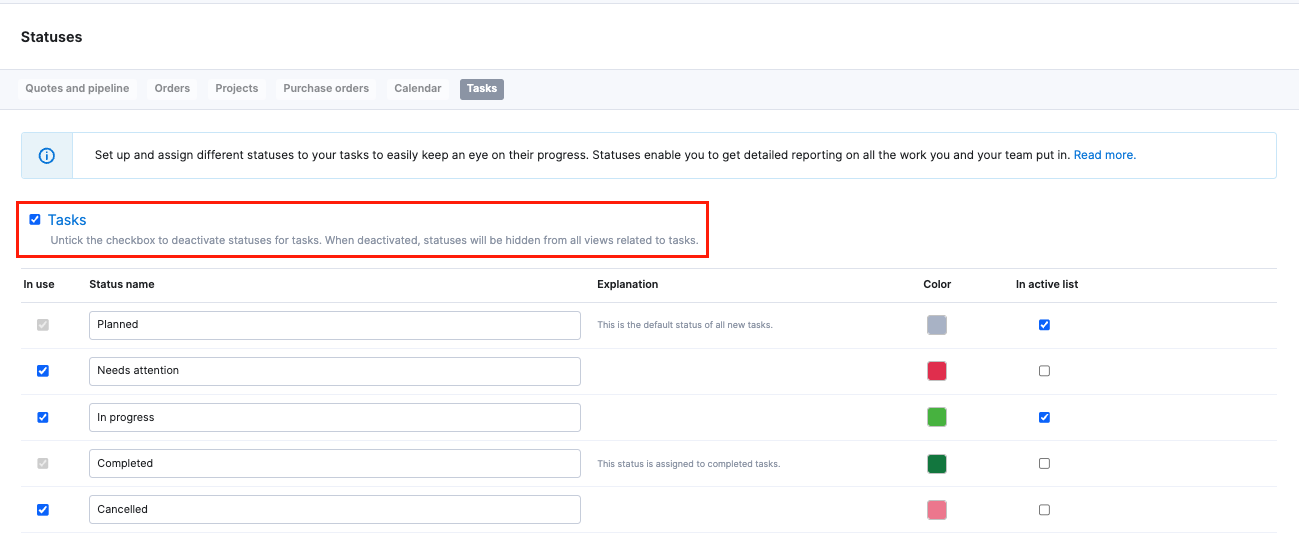Edit the Completed status name field
This screenshot has width=1299, height=533.
point(335,463)
